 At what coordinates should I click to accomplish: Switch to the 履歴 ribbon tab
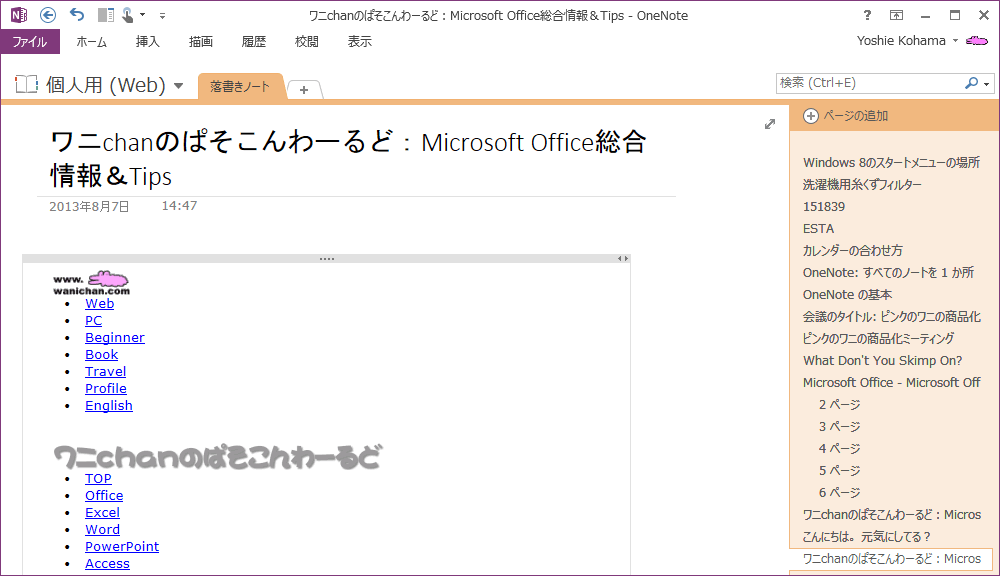click(253, 41)
